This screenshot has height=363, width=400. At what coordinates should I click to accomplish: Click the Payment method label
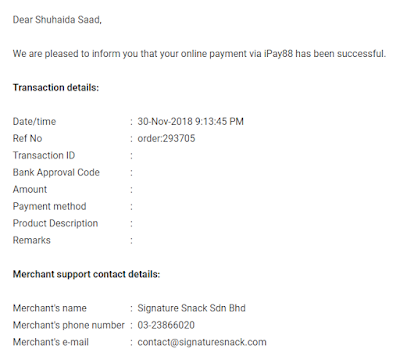click(49, 206)
